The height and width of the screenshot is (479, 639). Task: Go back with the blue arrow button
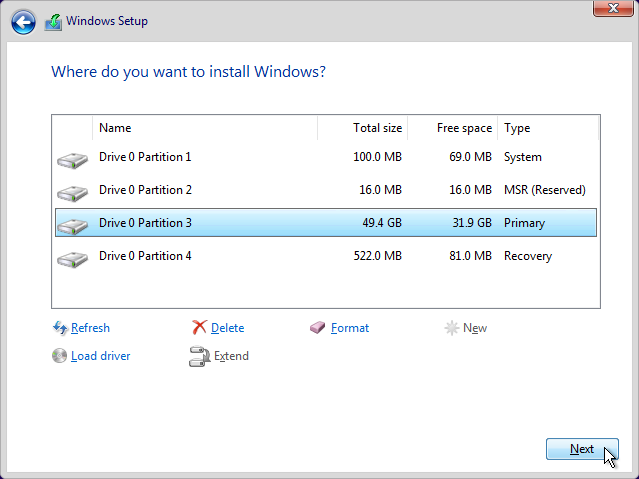(x=23, y=22)
